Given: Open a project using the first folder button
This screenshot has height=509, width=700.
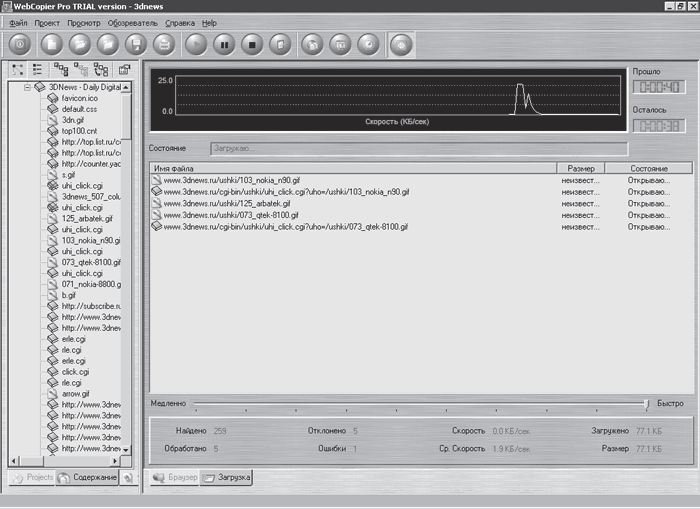Looking at the screenshot, I should coord(80,44).
